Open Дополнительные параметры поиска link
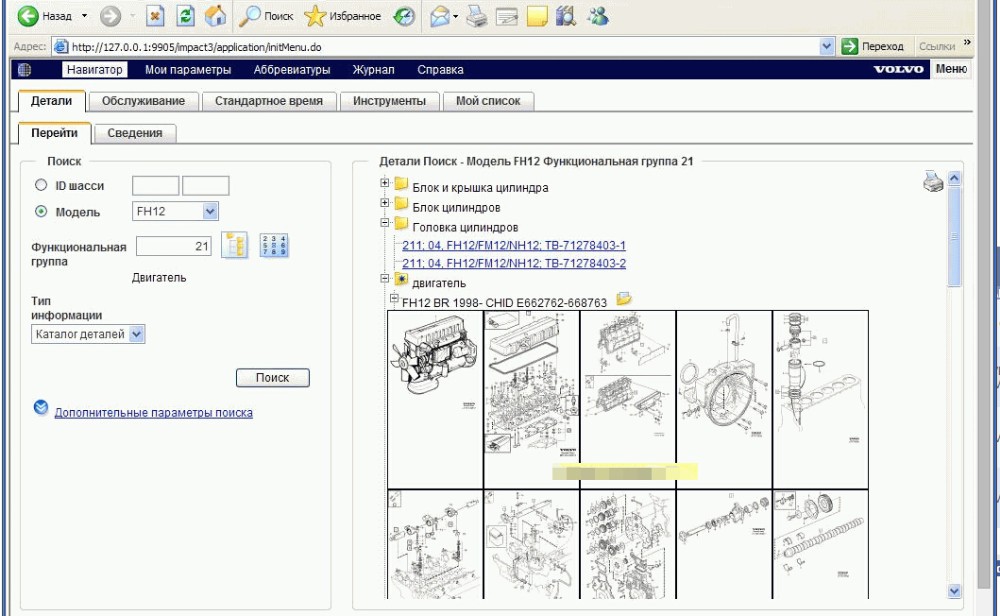This screenshot has height=616, width=1000. pos(153,413)
